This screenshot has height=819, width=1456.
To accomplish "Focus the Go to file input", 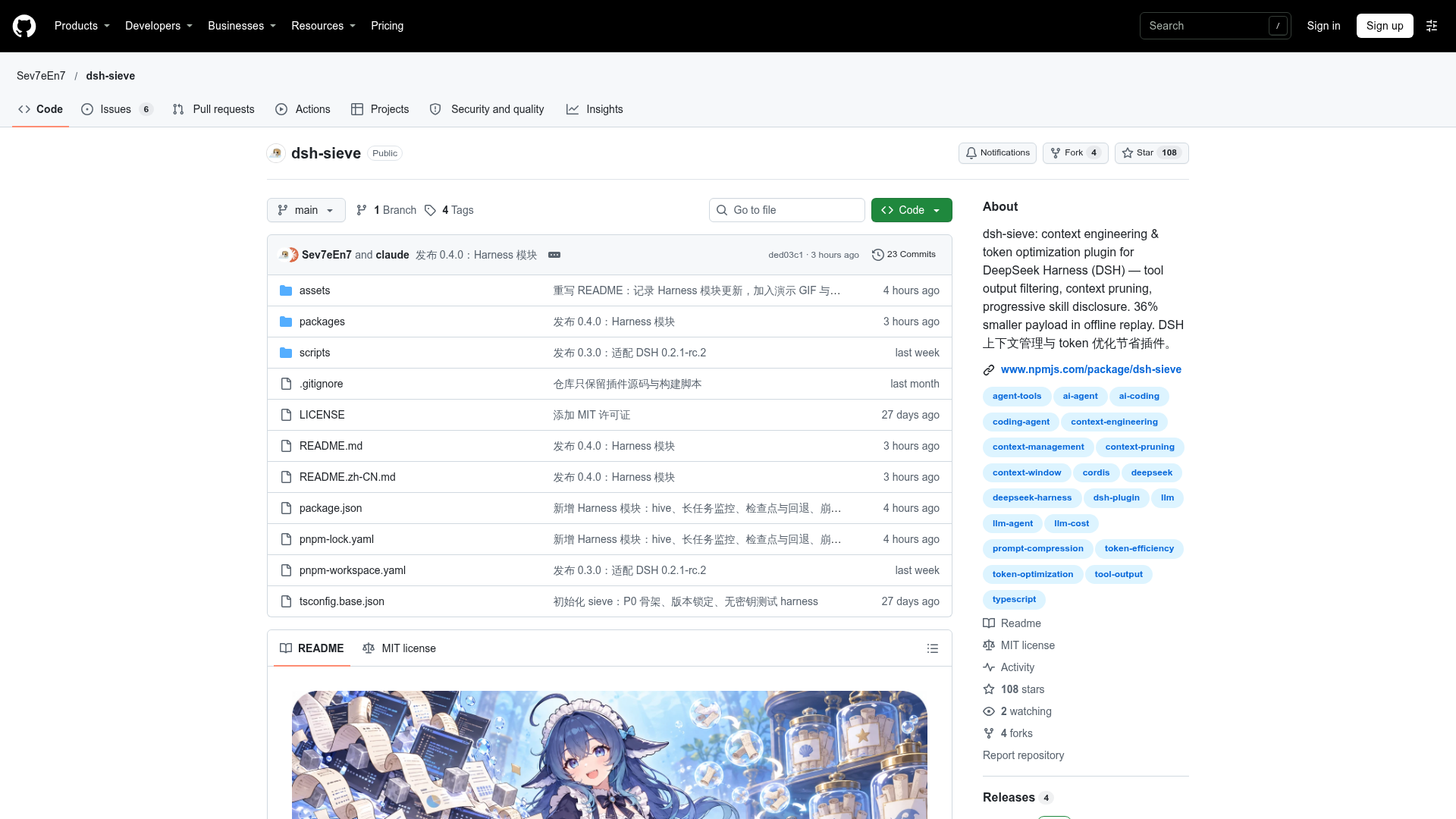I will click(x=787, y=210).
